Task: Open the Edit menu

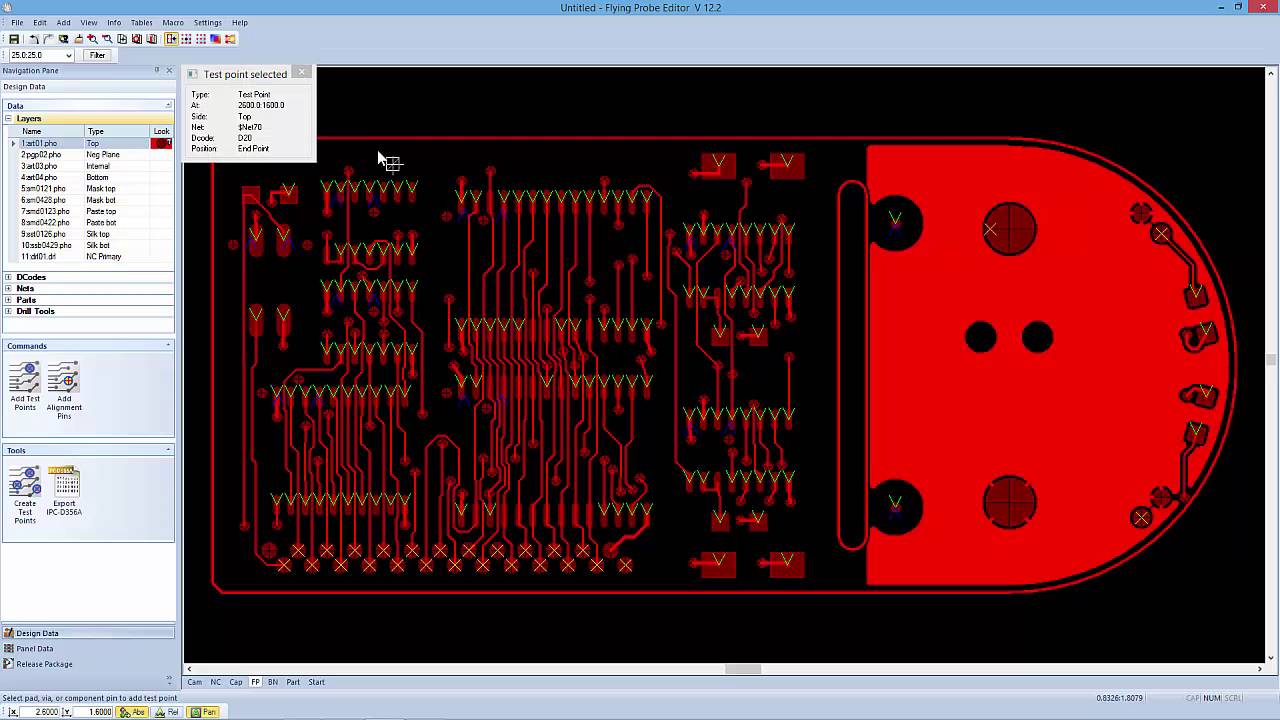Action: pyautogui.click(x=40, y=22)
